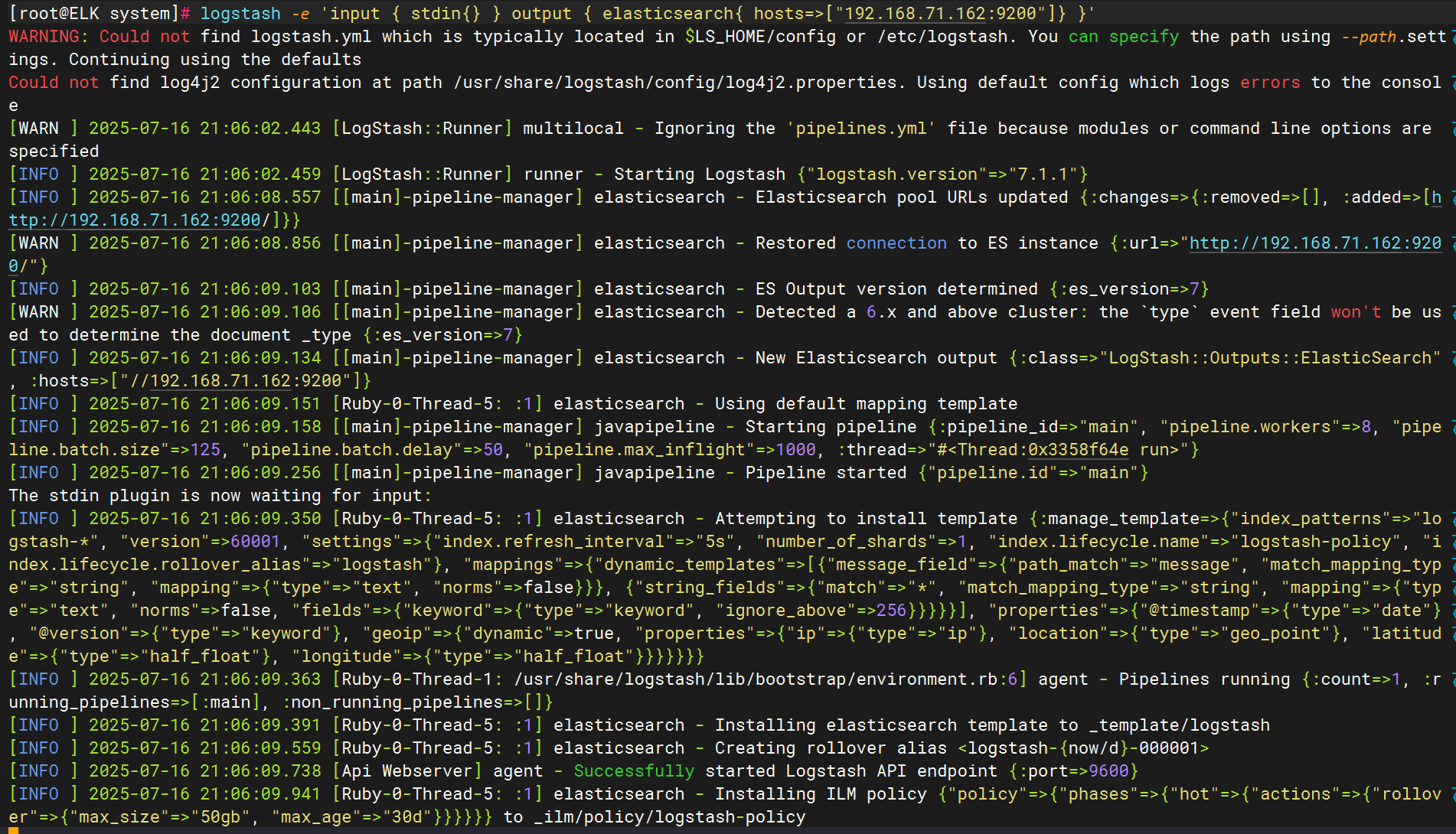Click 'The stdin plugin is now waiting for input:'
The height and width of the screenshot is (834, 1456).
pyautogui.click(x=220, y=496)
